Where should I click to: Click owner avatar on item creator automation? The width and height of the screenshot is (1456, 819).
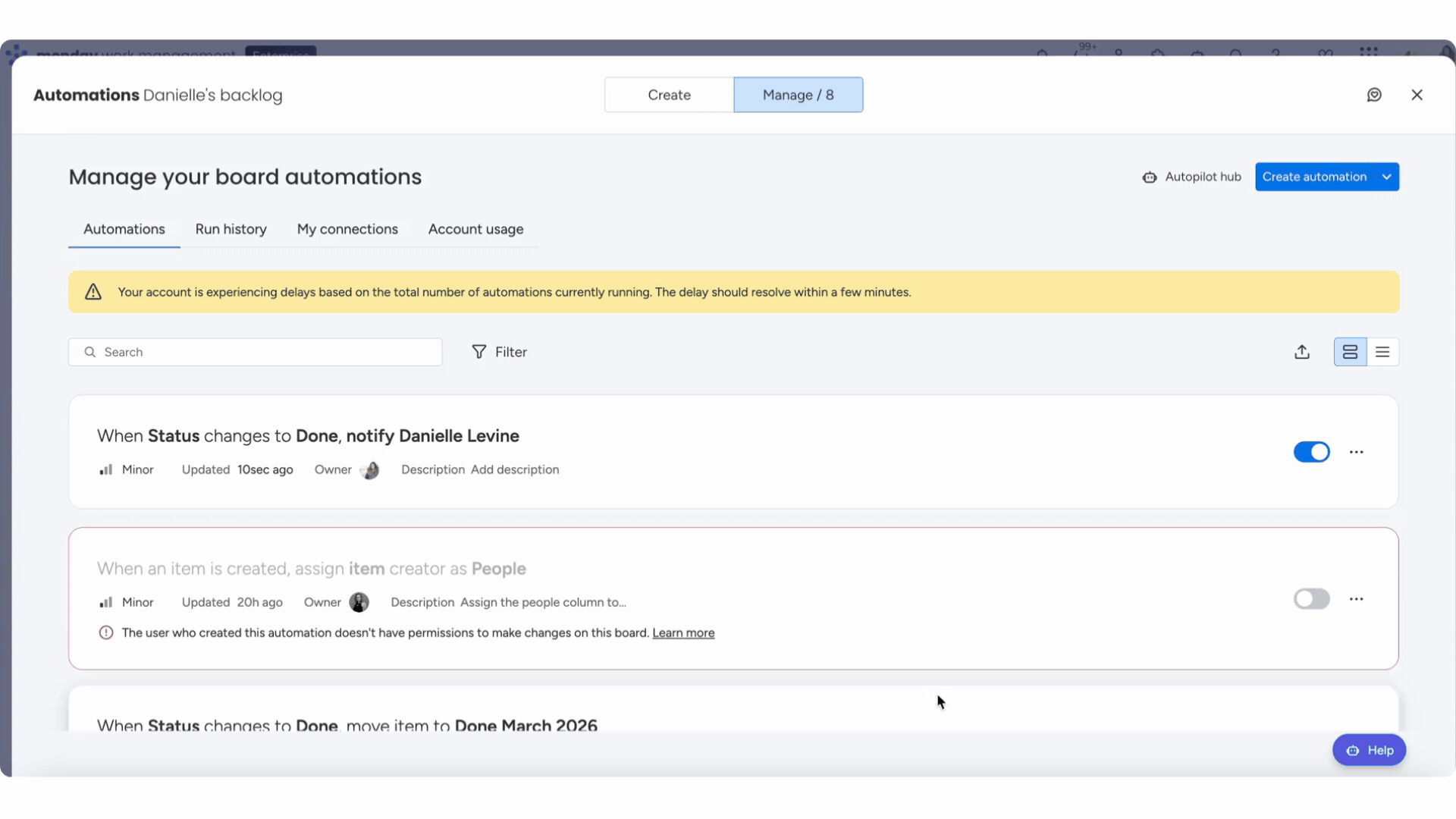[359, 602]
